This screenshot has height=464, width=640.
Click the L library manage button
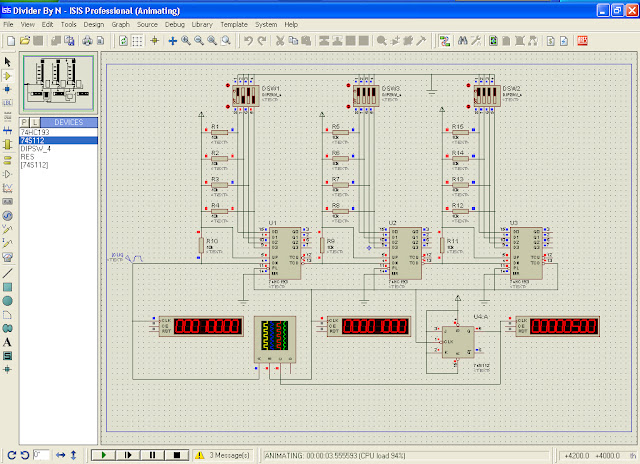click(35, 122)
